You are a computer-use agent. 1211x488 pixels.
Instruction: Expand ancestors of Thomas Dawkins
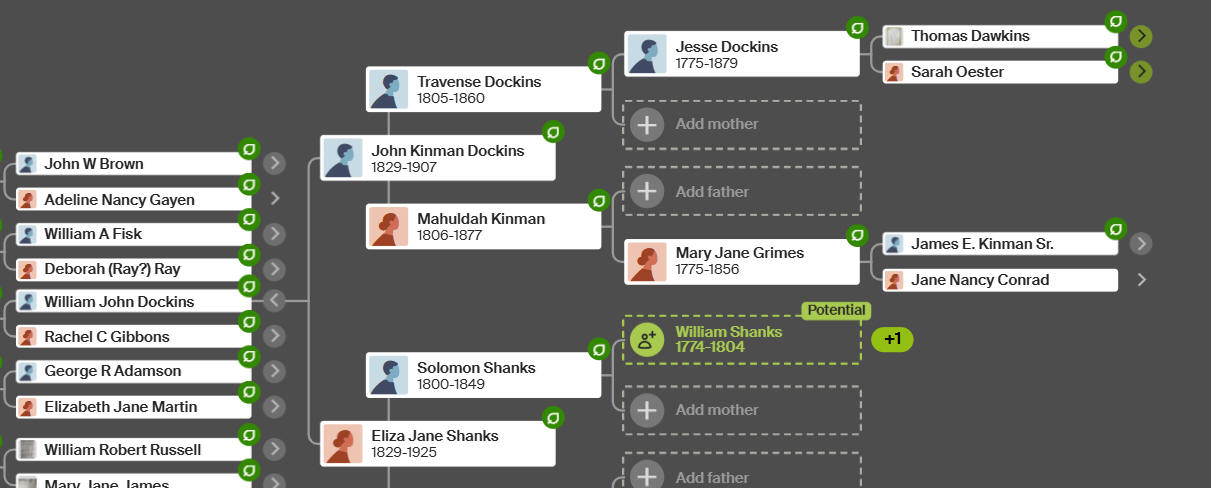(1141, 37)
